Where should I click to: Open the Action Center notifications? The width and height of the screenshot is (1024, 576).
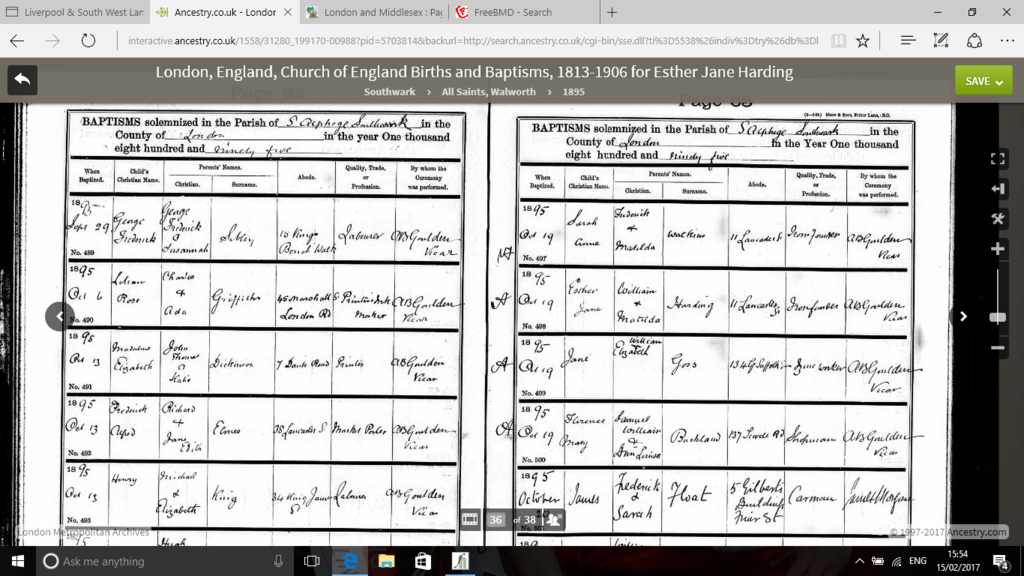[1001, 561]
